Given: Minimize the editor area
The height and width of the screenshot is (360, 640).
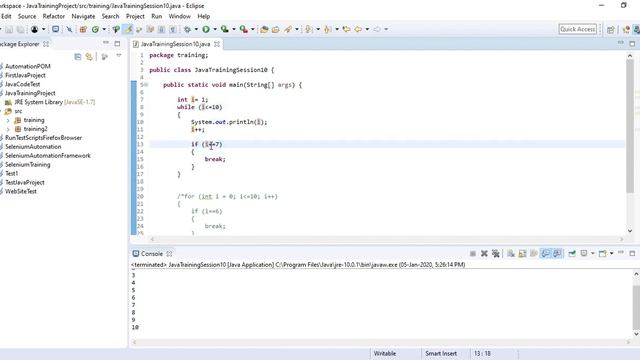Looking at the screenshot, I should [x=621, y=42].
